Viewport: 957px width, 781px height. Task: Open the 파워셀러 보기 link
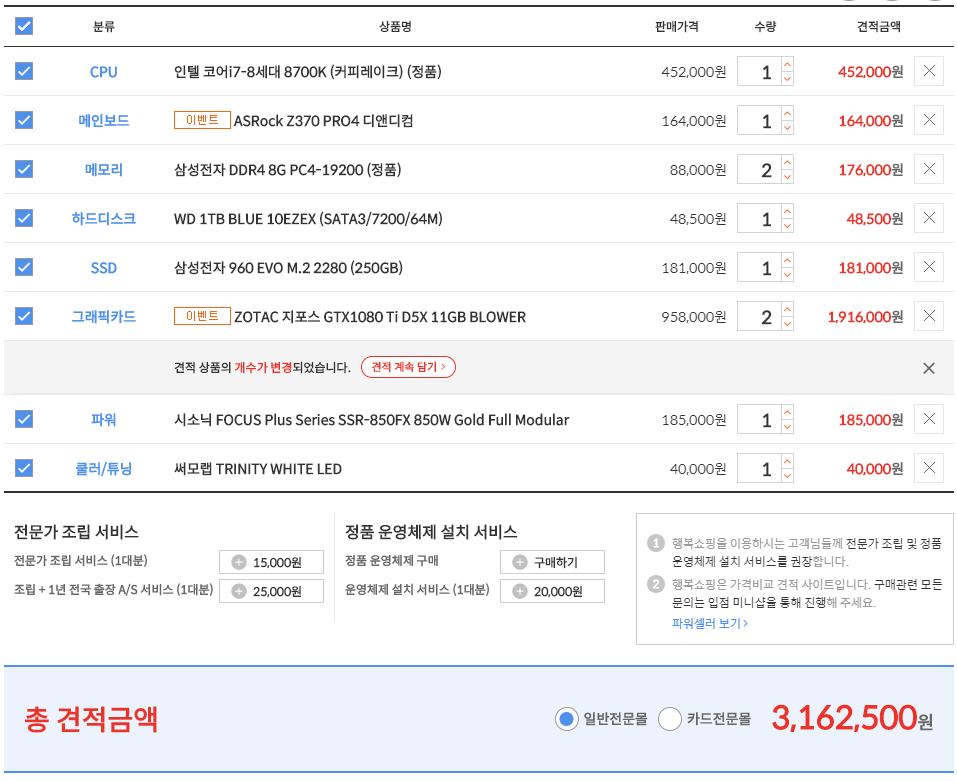point(709,624)
